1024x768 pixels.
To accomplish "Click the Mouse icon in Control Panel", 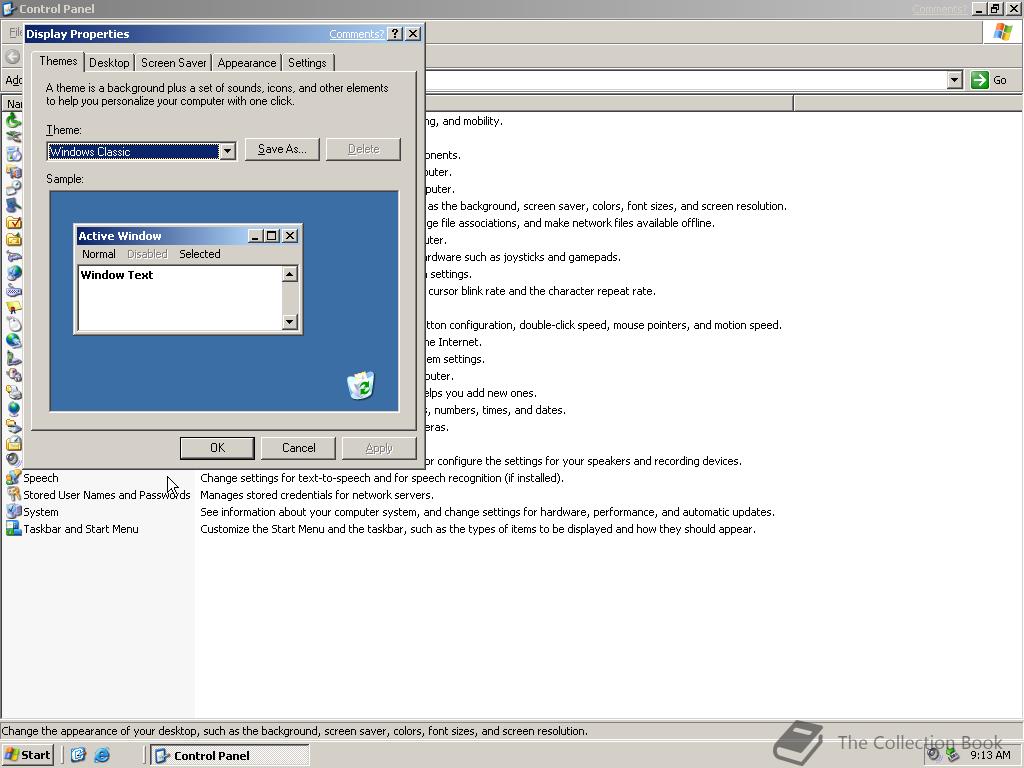I will [13, 325].
